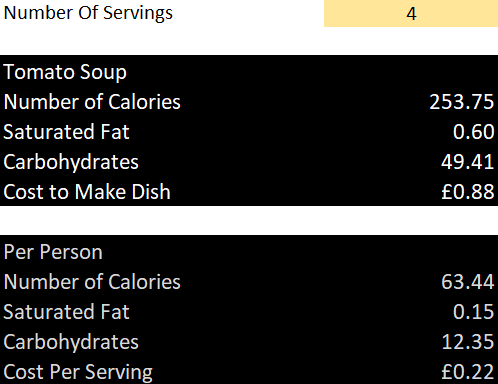Select the Tomato Soup heading cell
This screenshot has height=384, width=498.
65,72
